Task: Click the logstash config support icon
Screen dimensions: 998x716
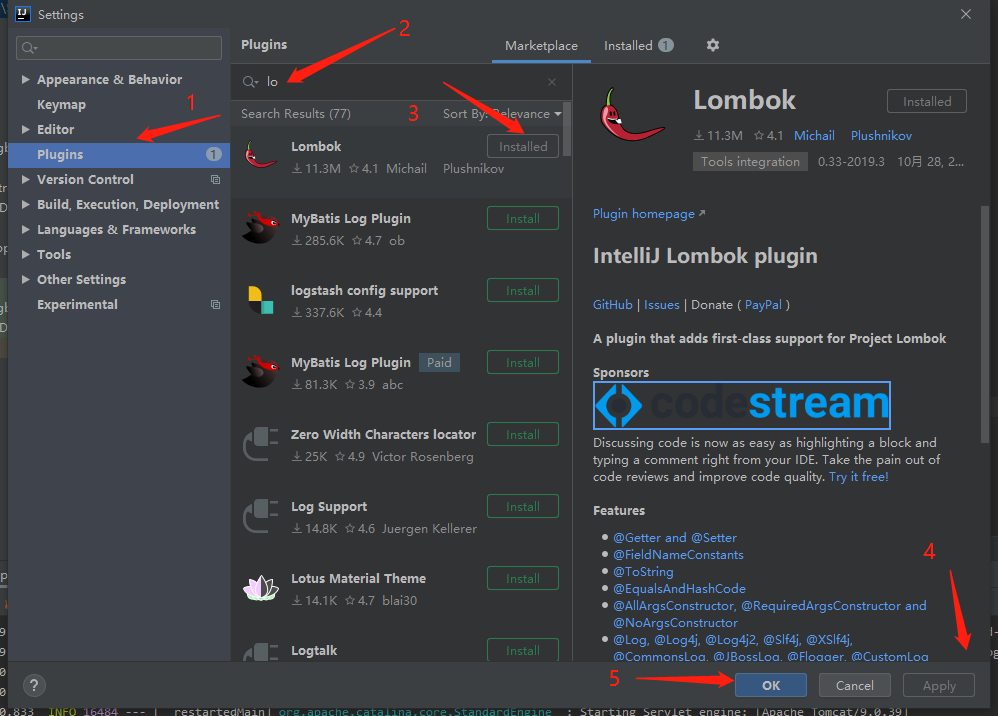Action: pos(260,300)
